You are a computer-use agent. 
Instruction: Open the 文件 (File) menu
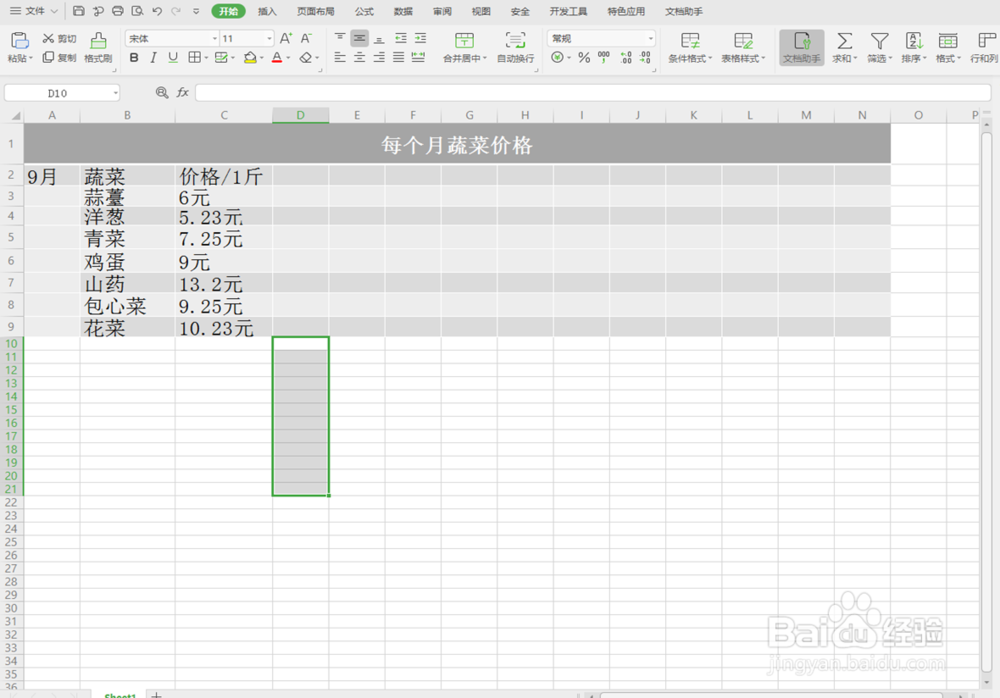[35, 11]
